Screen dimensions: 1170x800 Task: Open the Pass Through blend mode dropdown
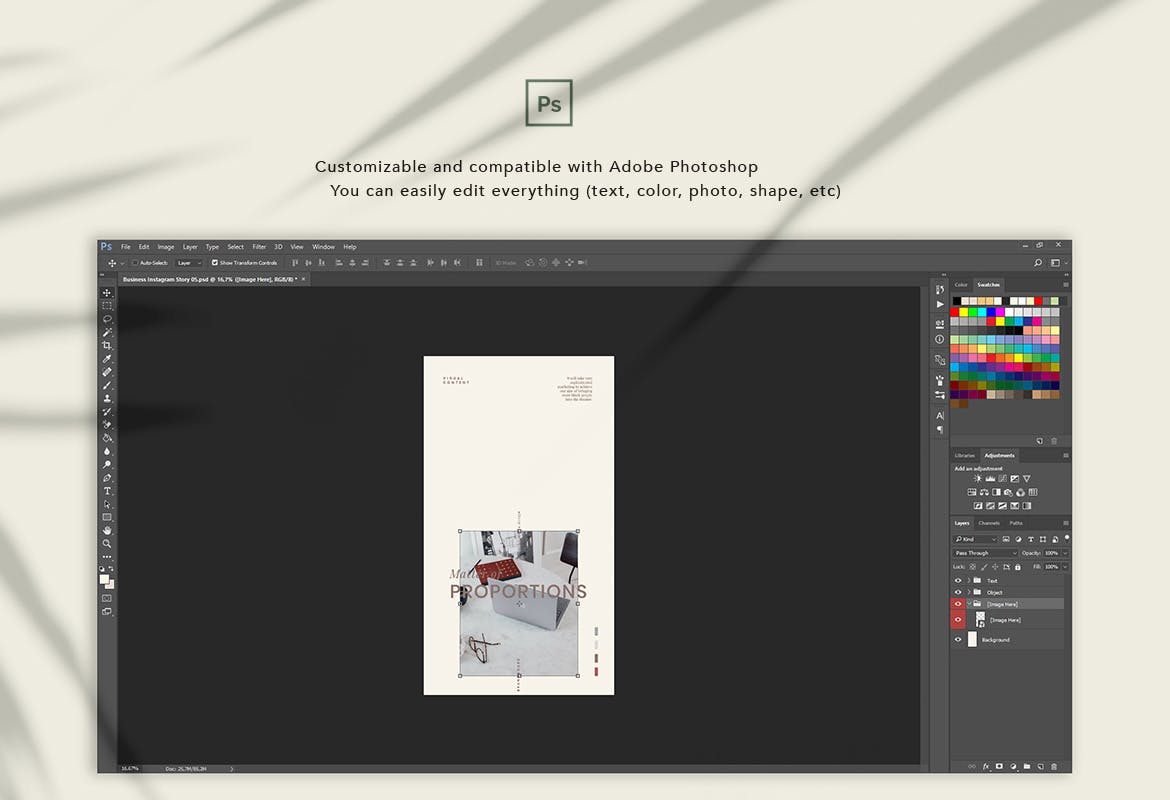pos(985,553)
